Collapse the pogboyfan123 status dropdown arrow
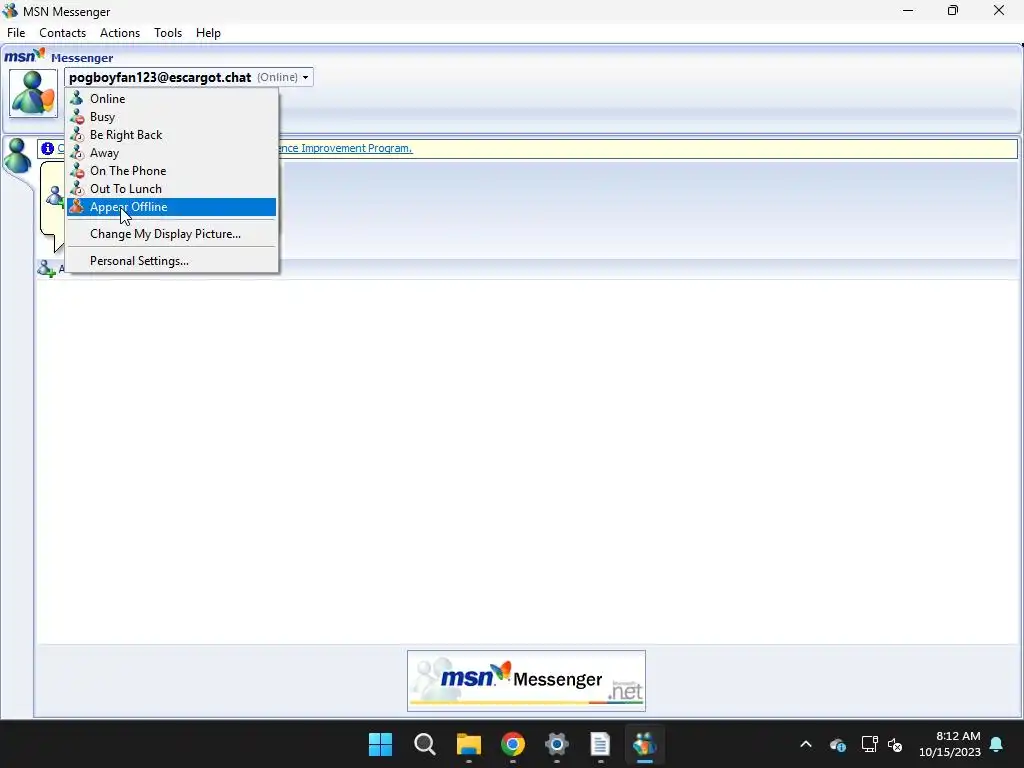 tap(305, 78)
